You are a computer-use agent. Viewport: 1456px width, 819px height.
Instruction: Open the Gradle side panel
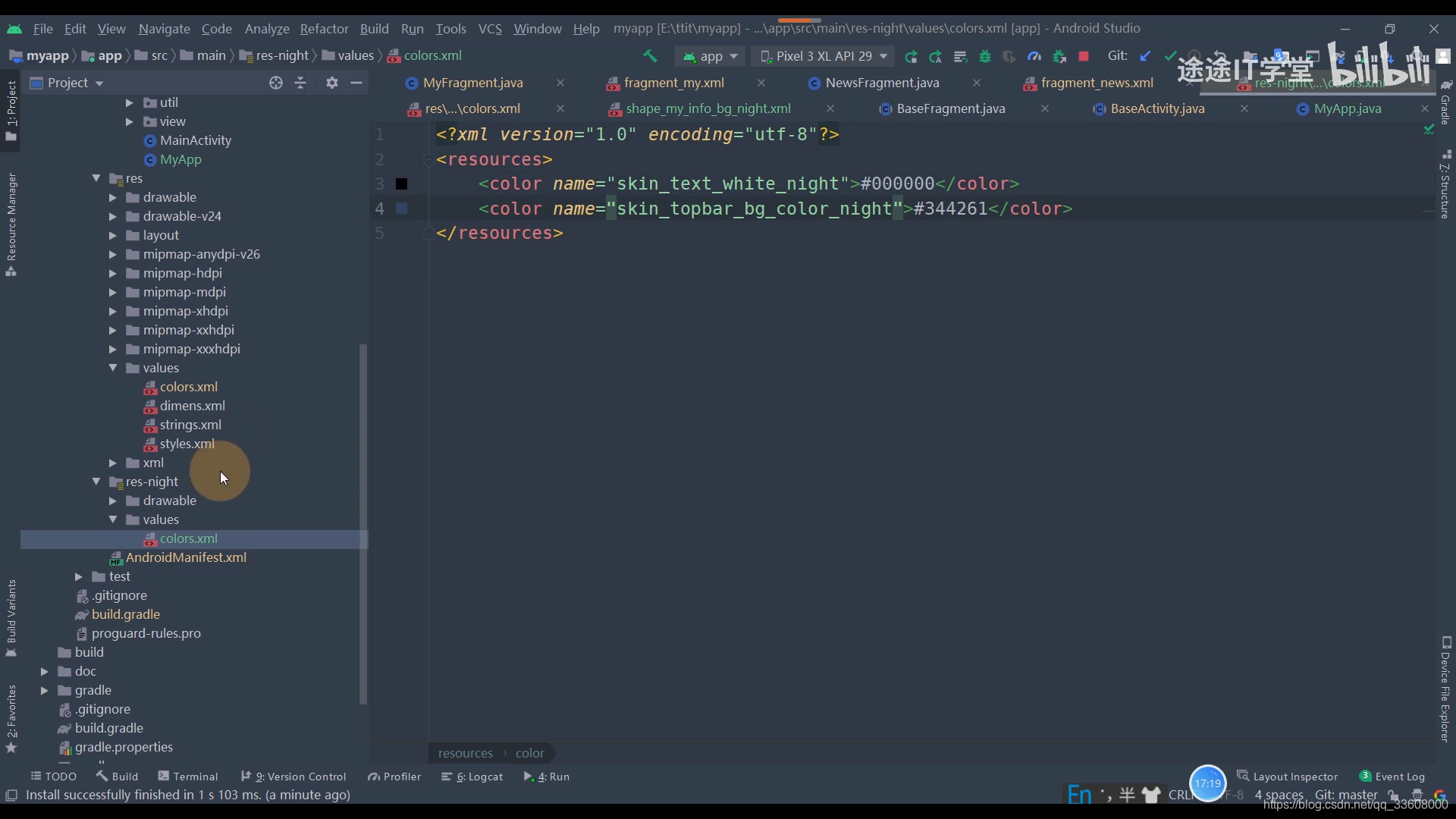tap(1445, 102)
